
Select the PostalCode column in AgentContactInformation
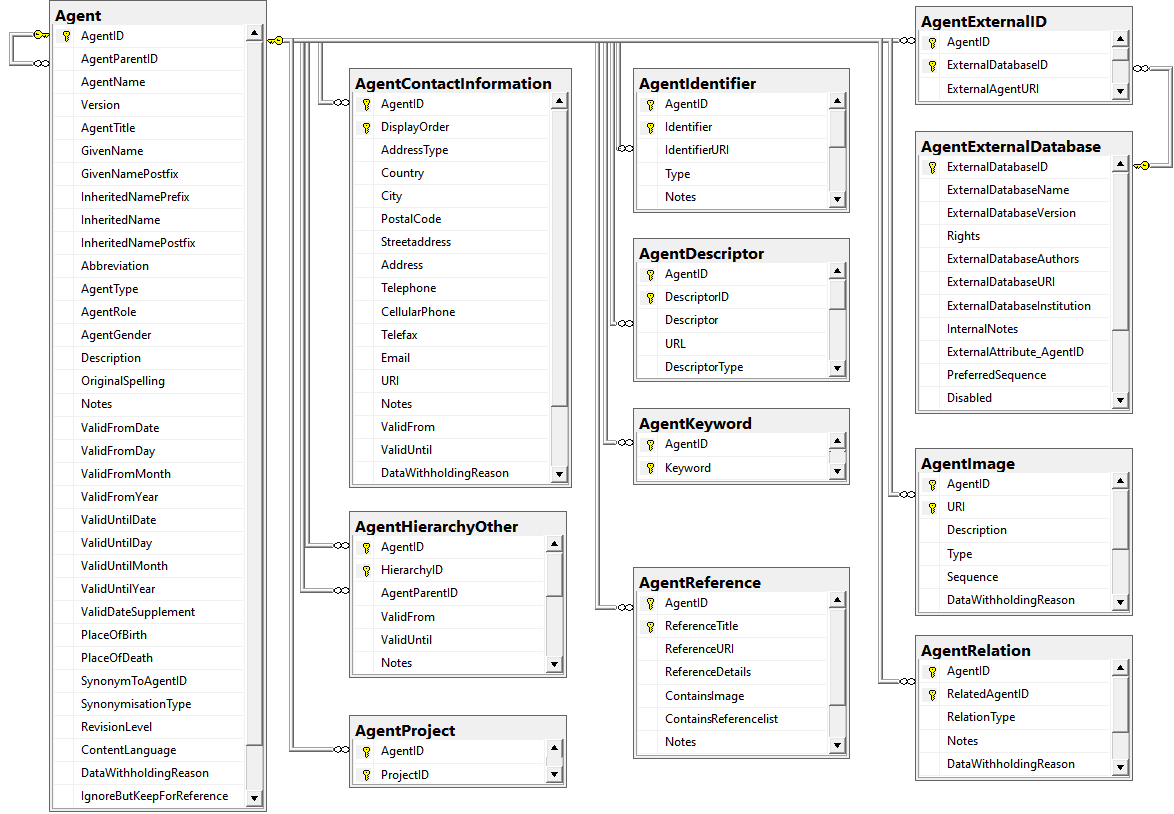(451, 219)
